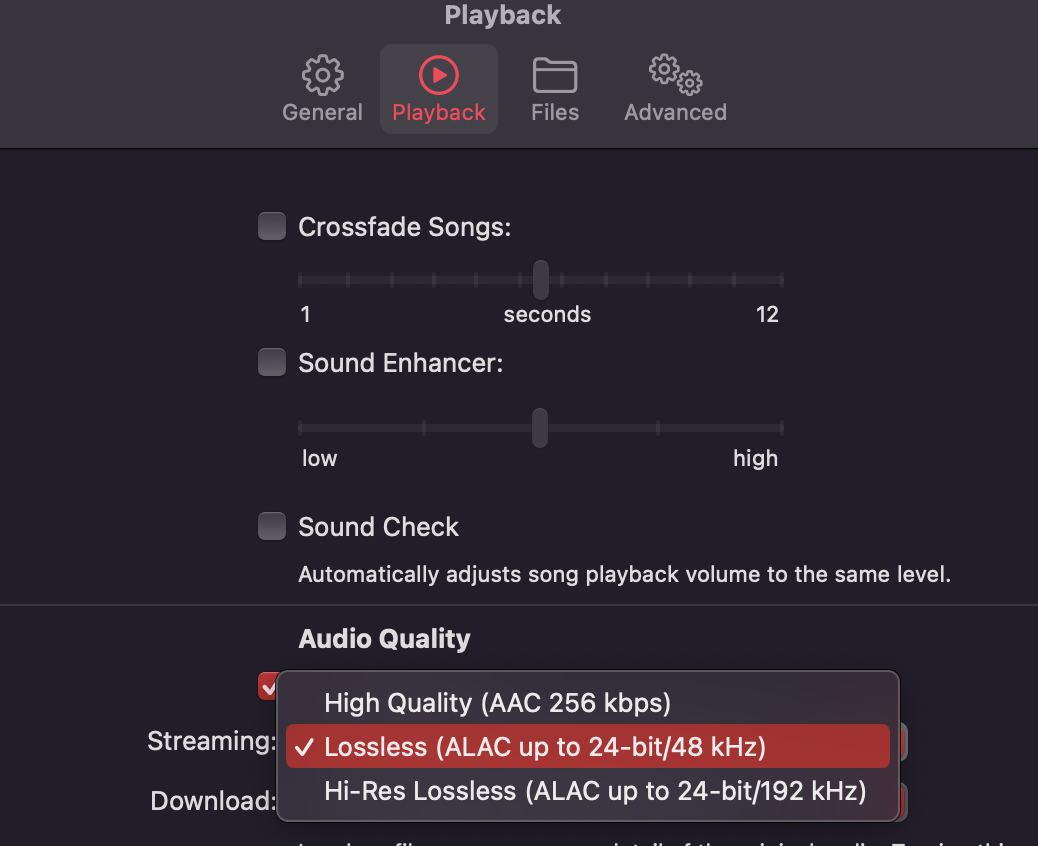Viewport: 1038px width, 846px height.
Task: Set Sound Enhancer slider to the high end
Action: 782,428
